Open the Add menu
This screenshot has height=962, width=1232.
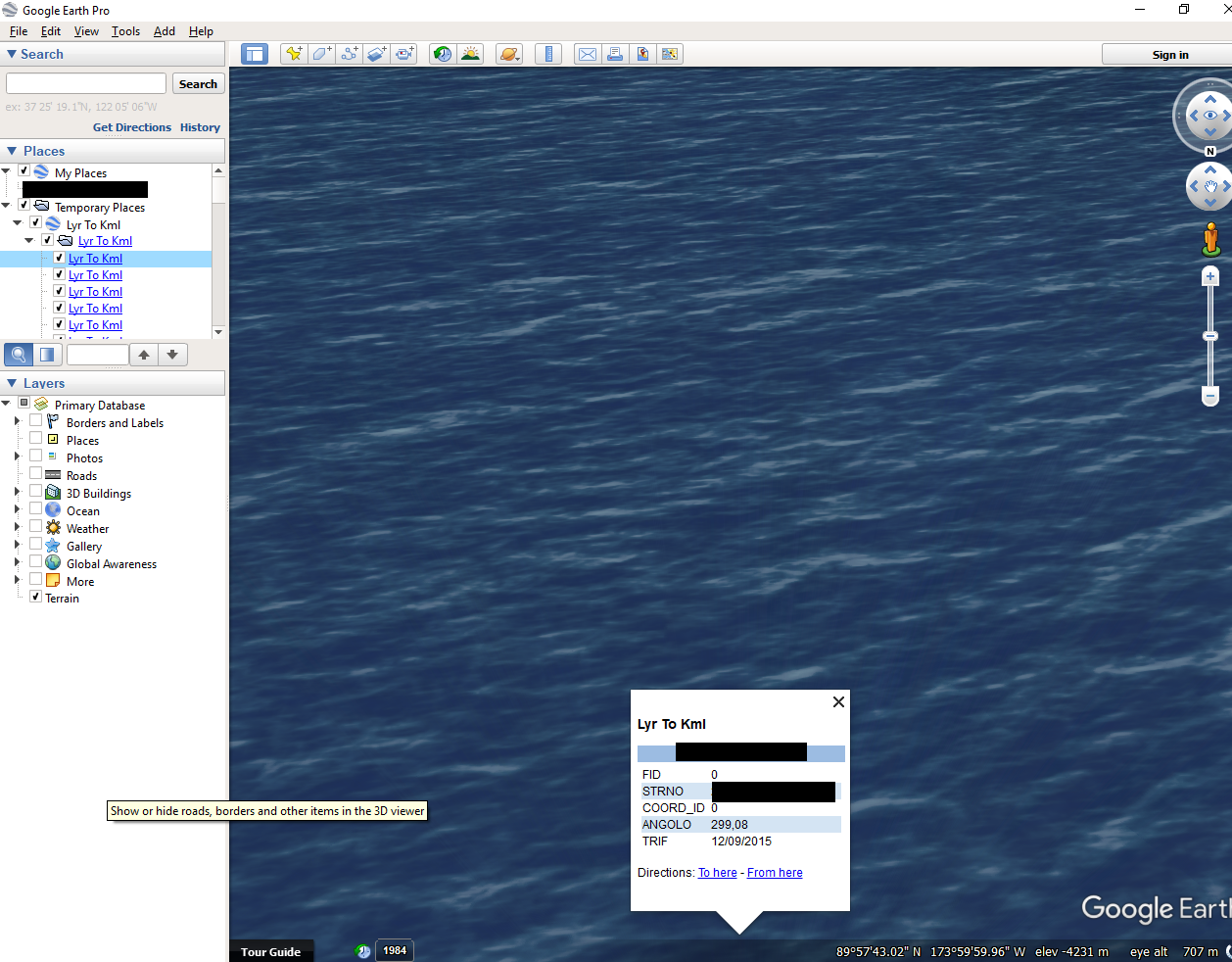[x=165, y=31]
